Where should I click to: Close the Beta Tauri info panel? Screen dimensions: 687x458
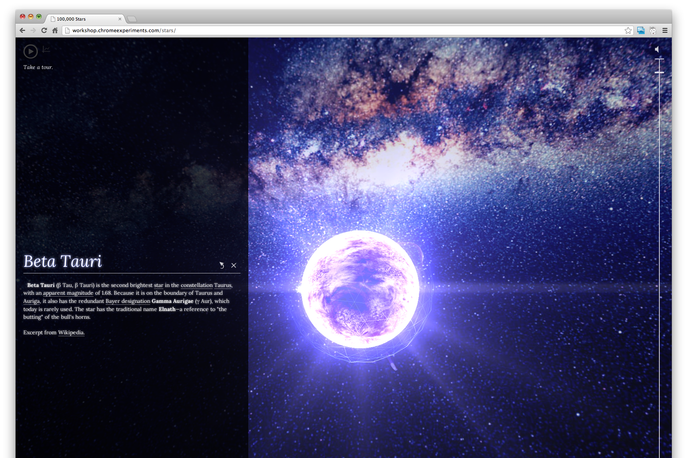click(234, 265)
